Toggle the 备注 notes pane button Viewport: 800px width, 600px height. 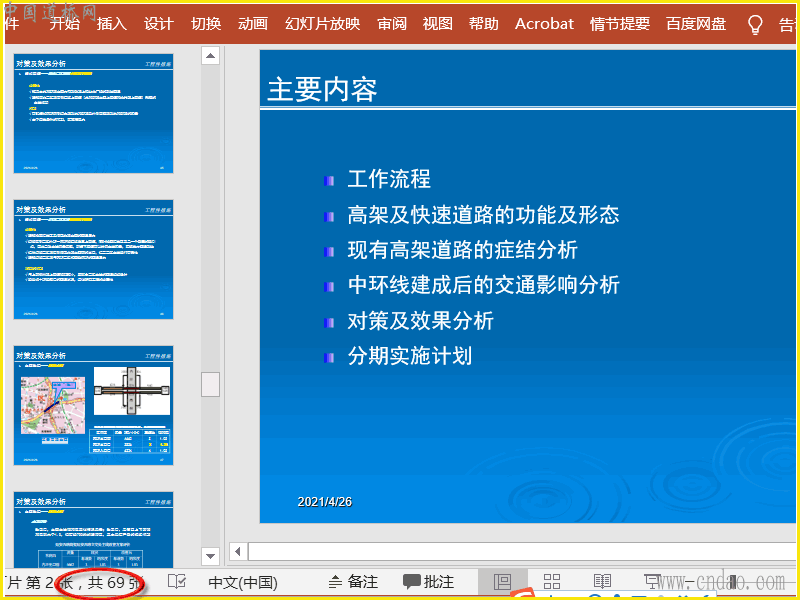pyautogui.click(x=353, y=581)
